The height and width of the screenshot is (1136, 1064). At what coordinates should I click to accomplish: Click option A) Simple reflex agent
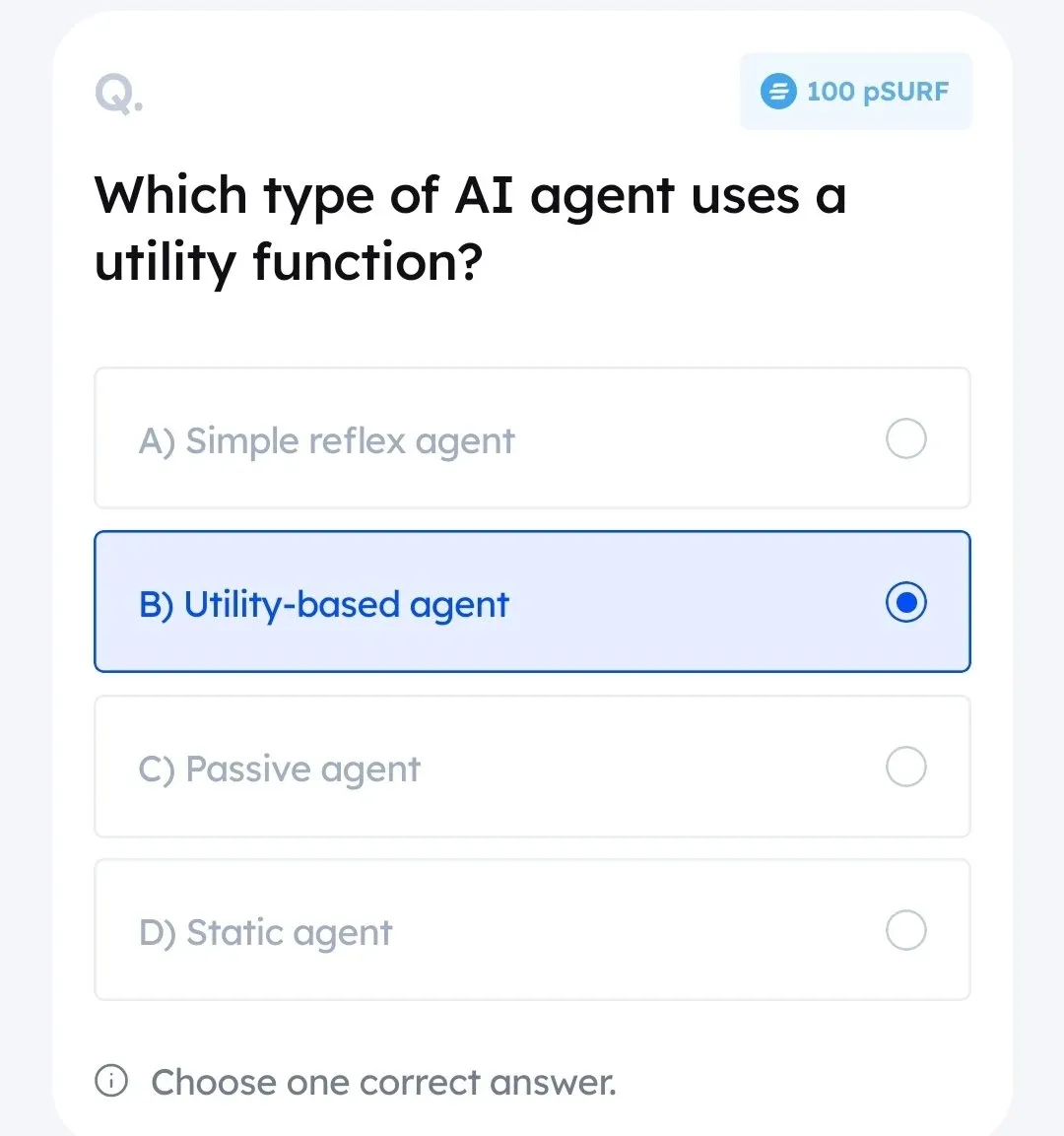[532, 438]
